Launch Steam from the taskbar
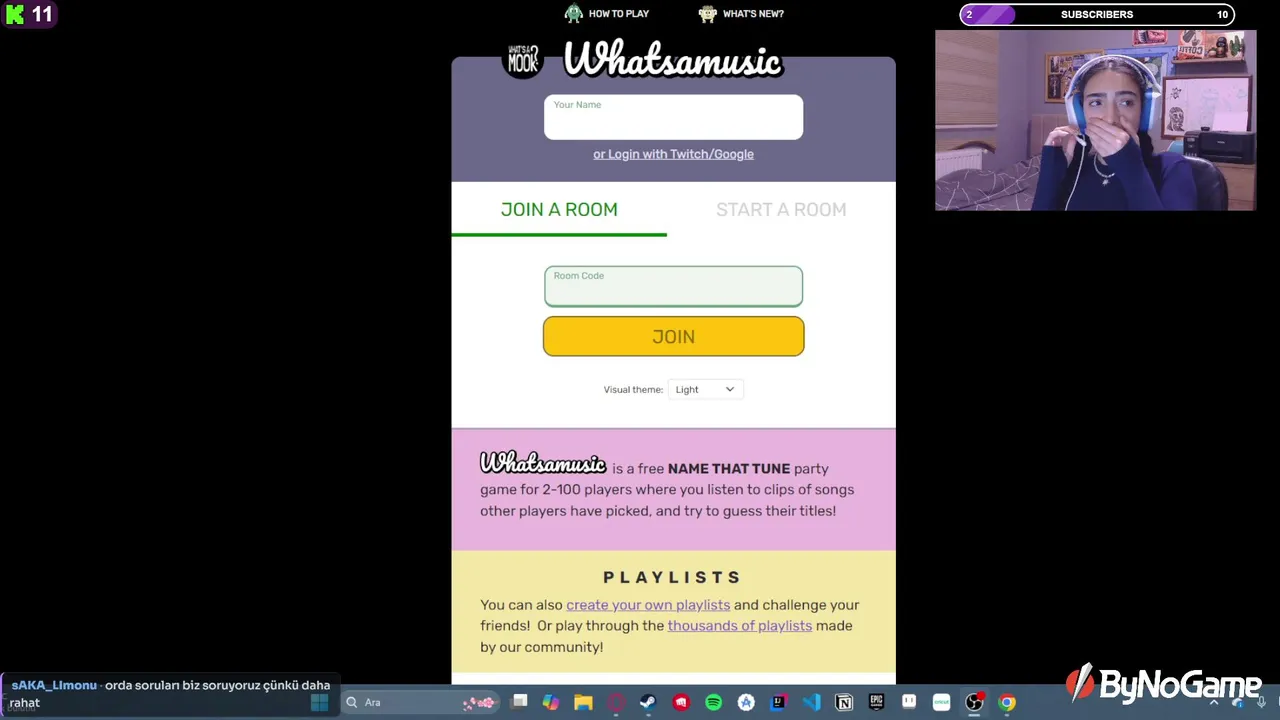Image resolution: width=1280 pixels, height=720 pixels. pyautogui.click(x=648, y=702)
